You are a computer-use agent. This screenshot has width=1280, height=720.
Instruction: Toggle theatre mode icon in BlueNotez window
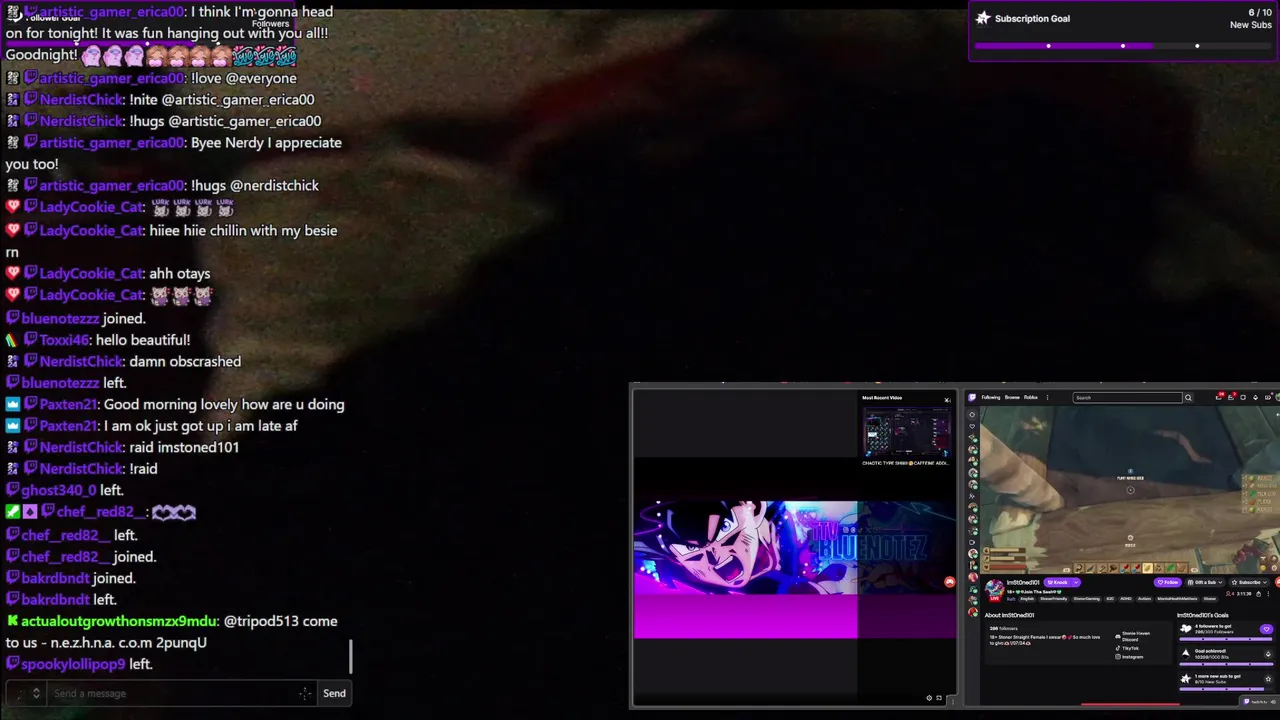pos(939,698)
